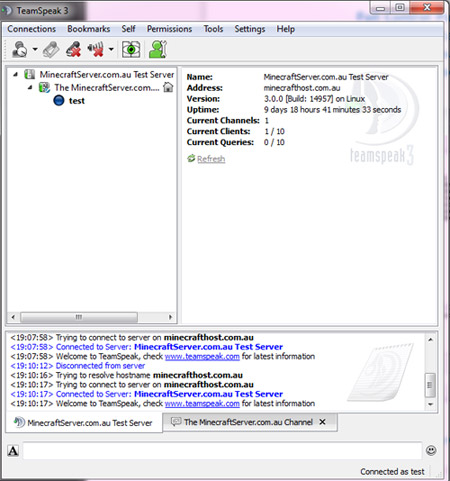Screen dimensions: 450x481
Task: Click the chat log scroll down arrow
Action: [431, 404]
